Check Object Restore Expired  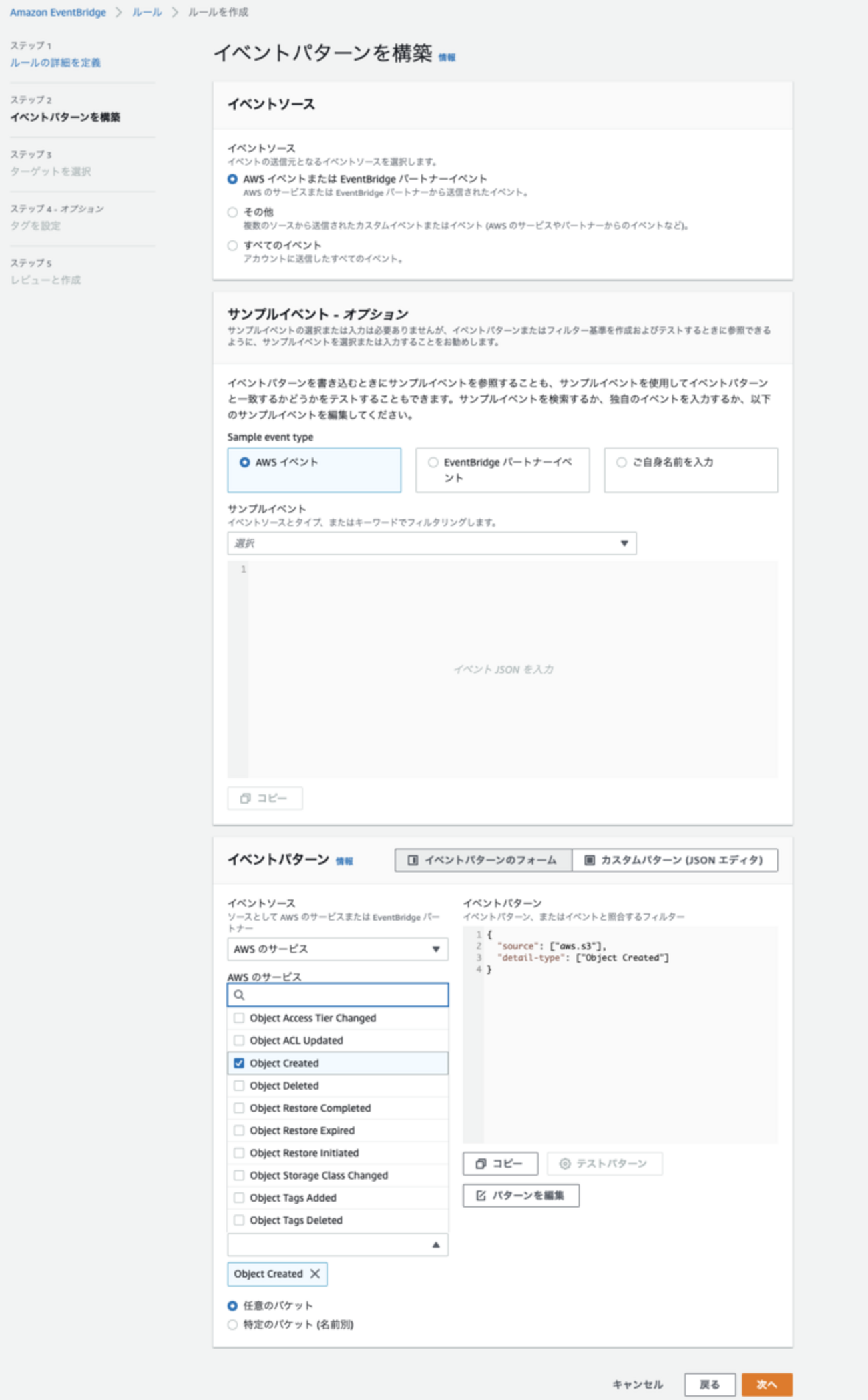tap(239, 1130)
